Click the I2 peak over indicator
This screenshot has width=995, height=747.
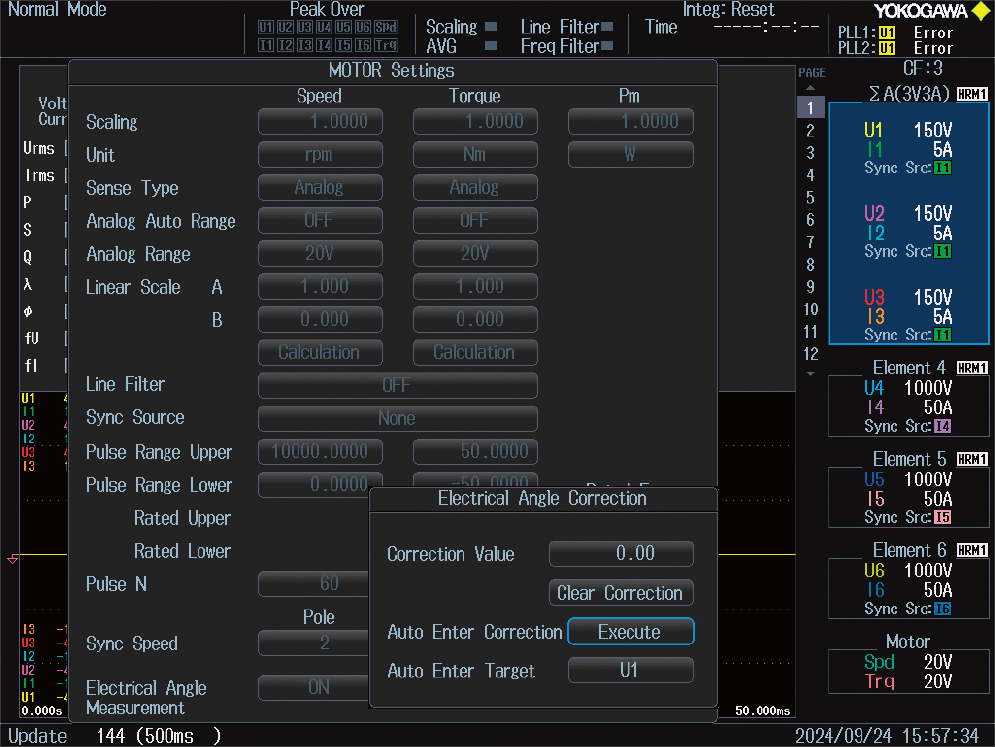tap(286, 45)
